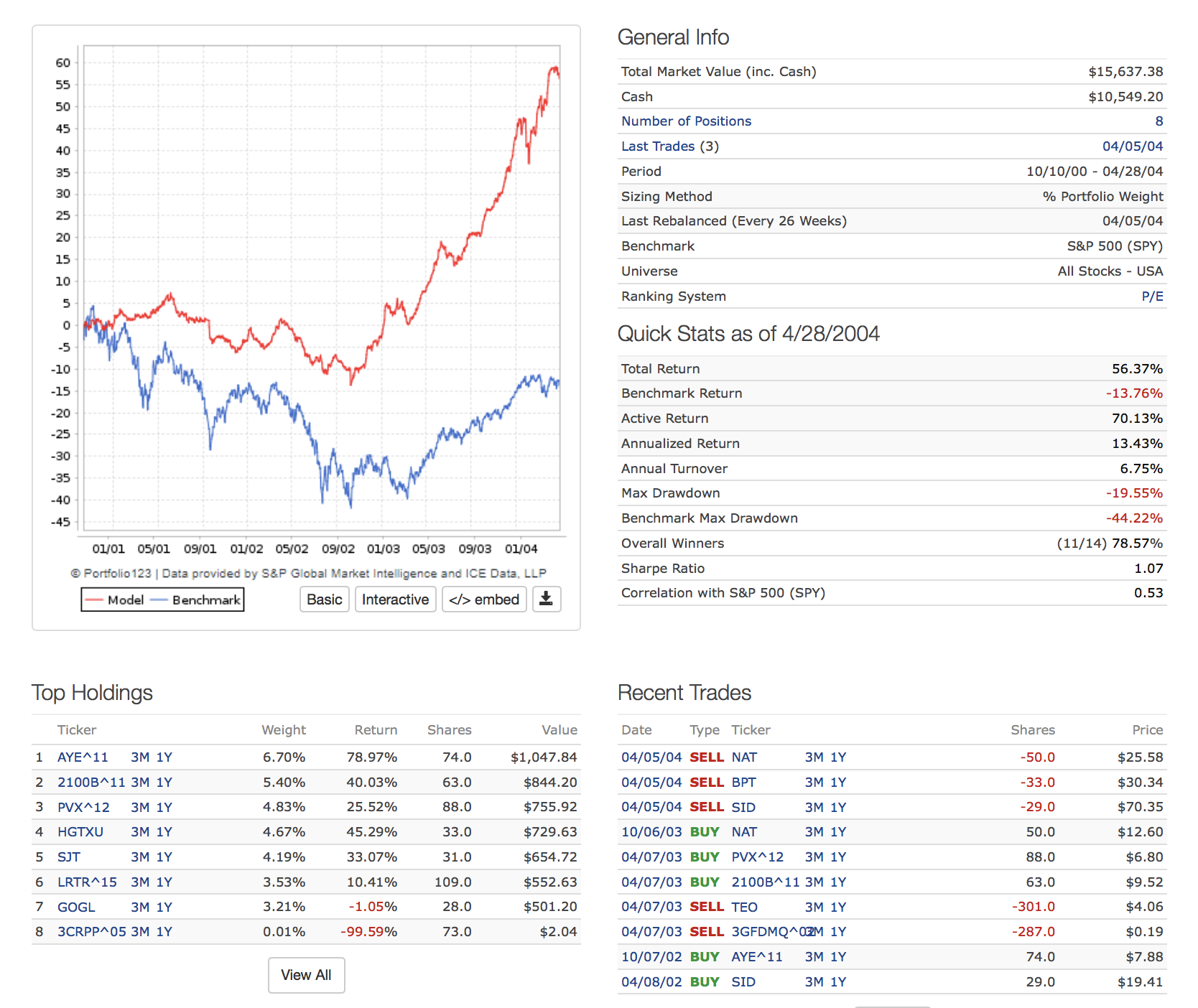Open the Number of Positions link

click(x=686, y=121)
